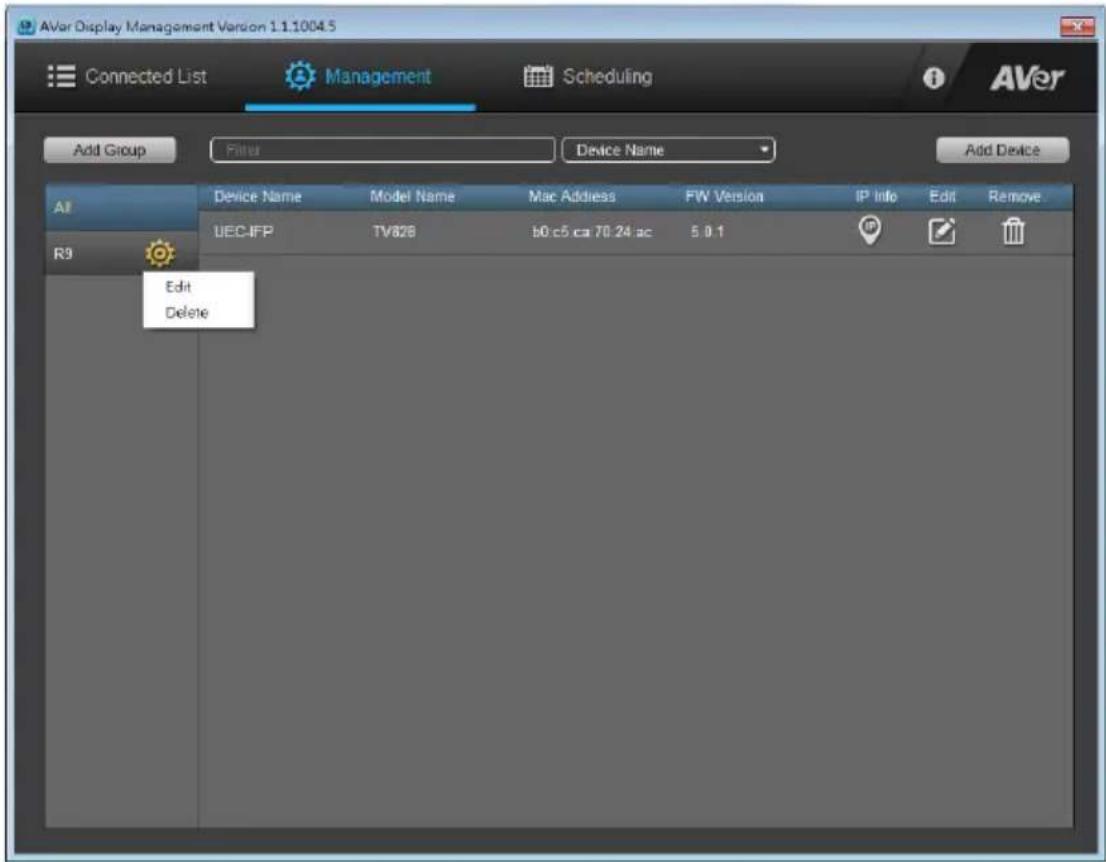The width and height of the screenshot is (1106, 862).
Task: Switch to the Connected List tab
Action: (128, 76)
